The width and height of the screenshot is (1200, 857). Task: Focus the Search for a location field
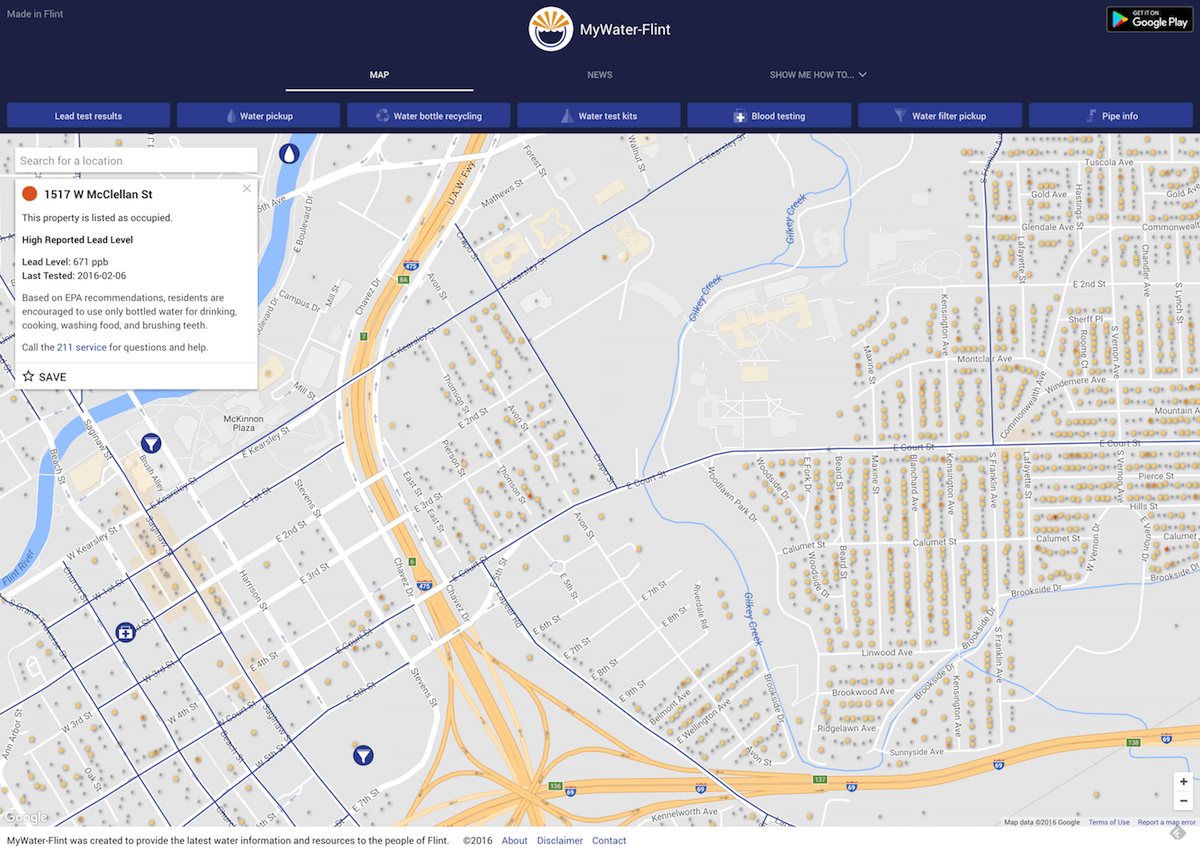tap(136, 160)
